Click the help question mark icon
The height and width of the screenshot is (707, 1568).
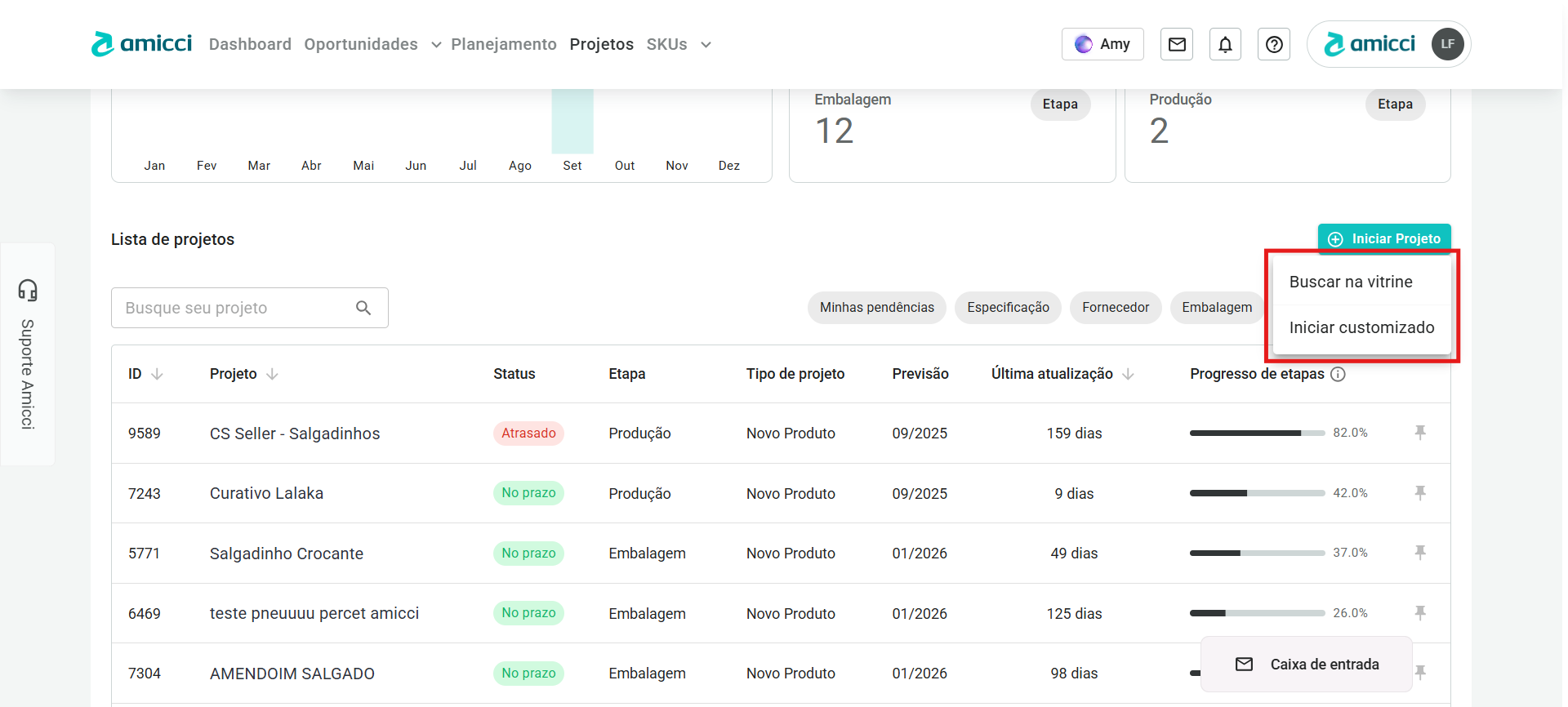tap(1273, 44)
